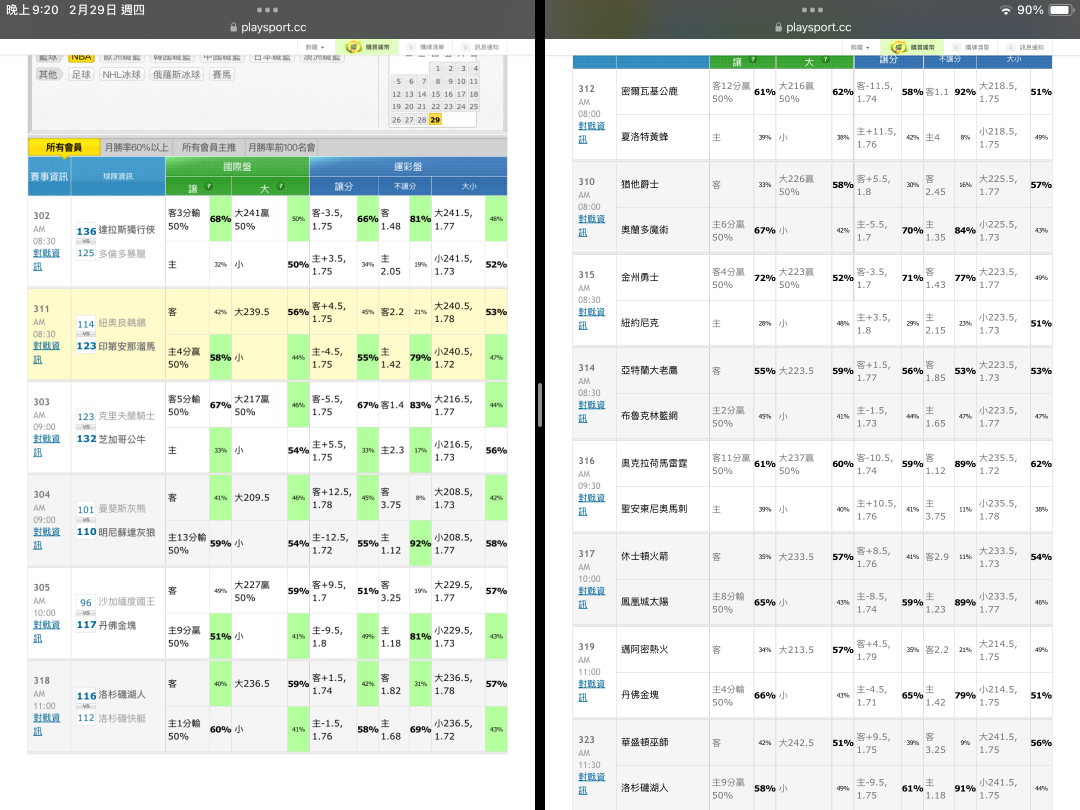Open 訊息通知 in left window toolbar
1080x810 pixels.
(x=481, y=47)
